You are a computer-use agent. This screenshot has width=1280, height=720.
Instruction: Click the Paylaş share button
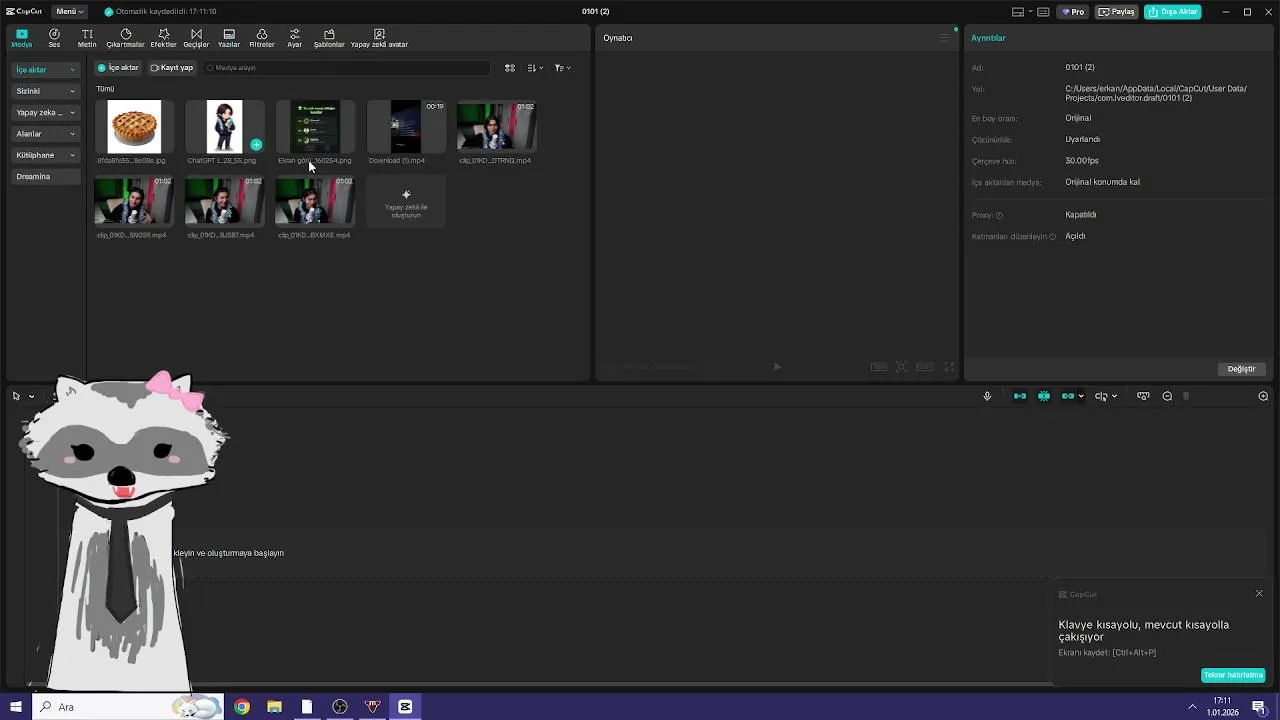(1117, 12)
